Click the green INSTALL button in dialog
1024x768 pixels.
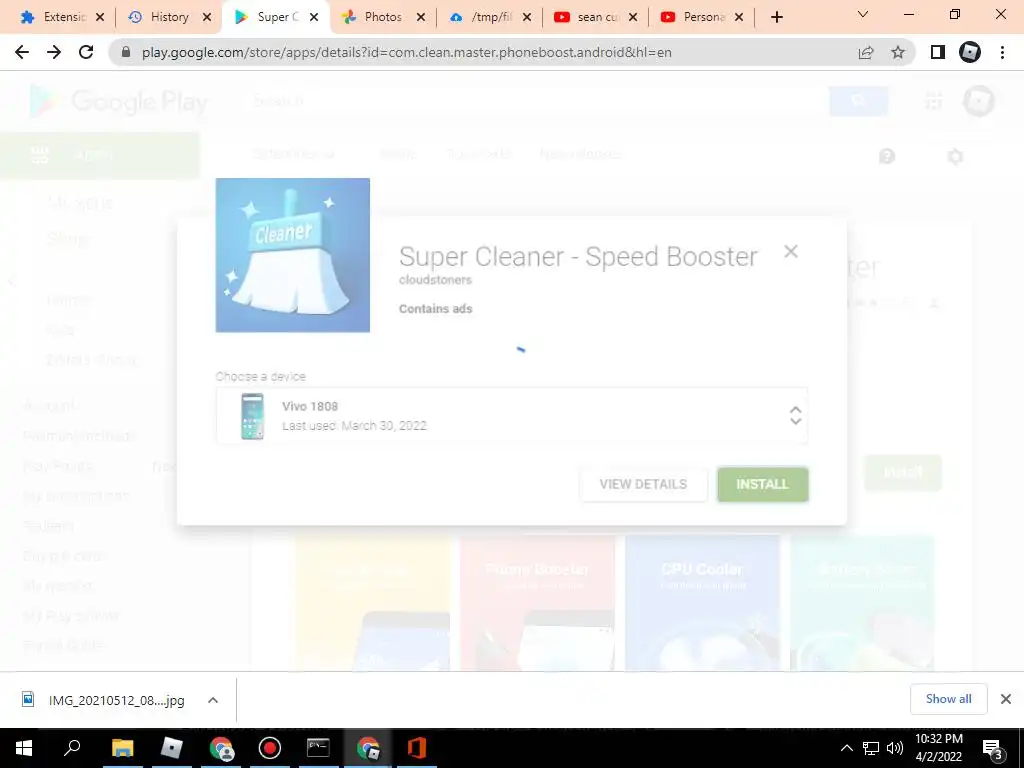[x=763, y=484]
